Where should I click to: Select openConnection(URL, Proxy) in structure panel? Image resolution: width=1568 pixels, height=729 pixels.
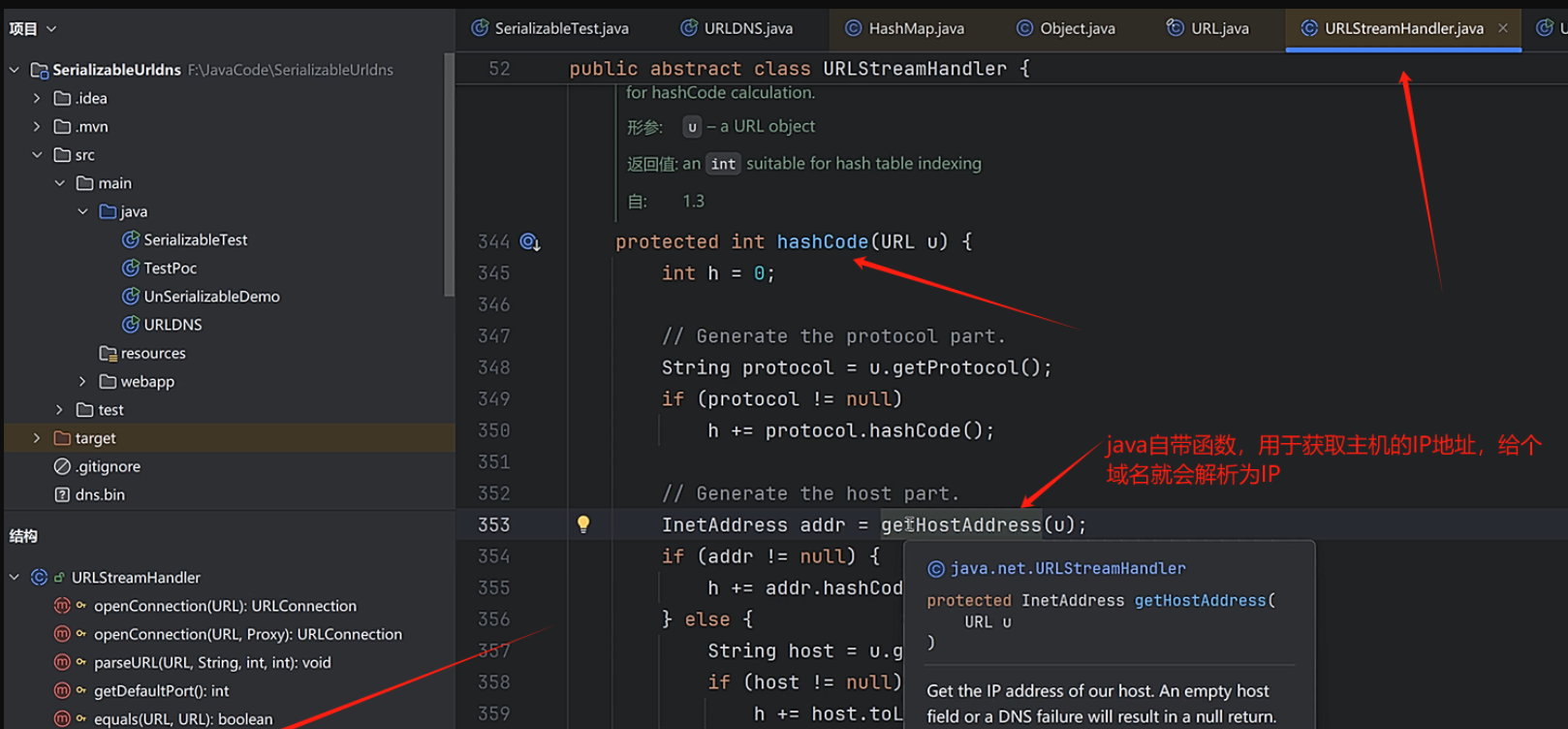248,634
